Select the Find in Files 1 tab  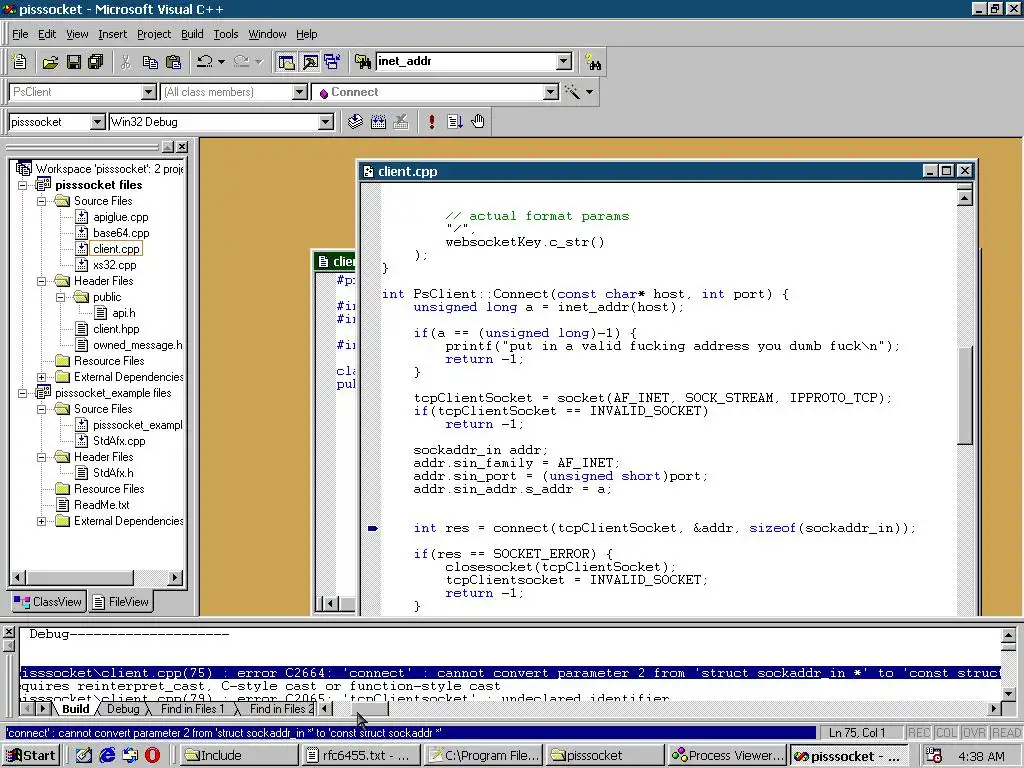click(192, 709)
